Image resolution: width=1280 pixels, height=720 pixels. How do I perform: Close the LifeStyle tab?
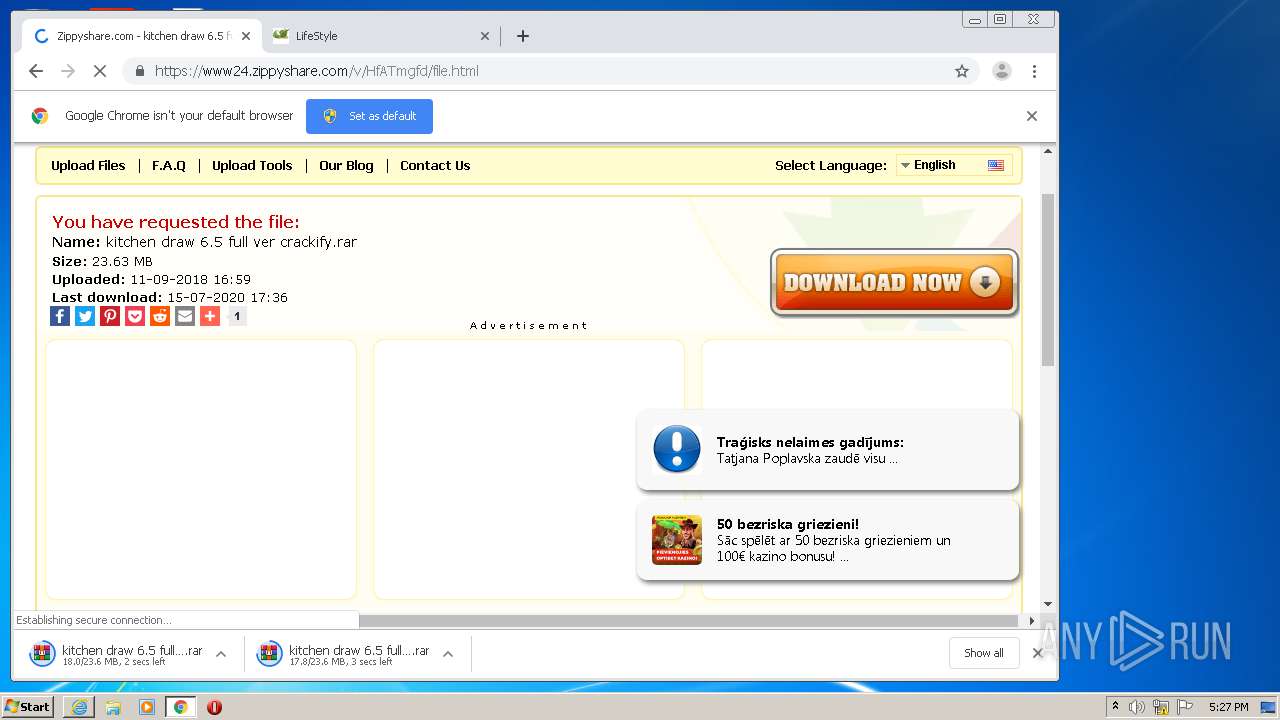click(485, 36)
